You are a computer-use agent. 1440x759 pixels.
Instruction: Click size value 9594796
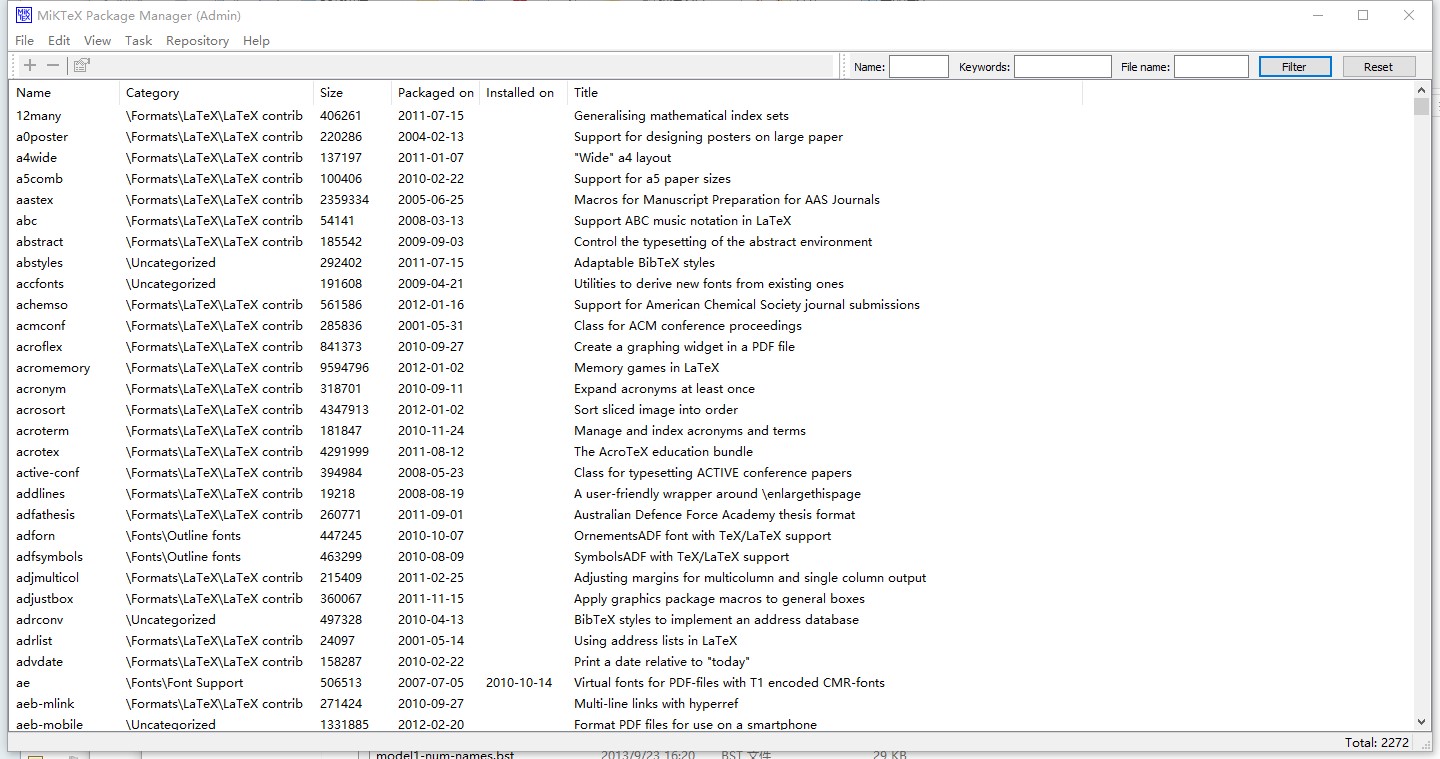click(345, 368)
